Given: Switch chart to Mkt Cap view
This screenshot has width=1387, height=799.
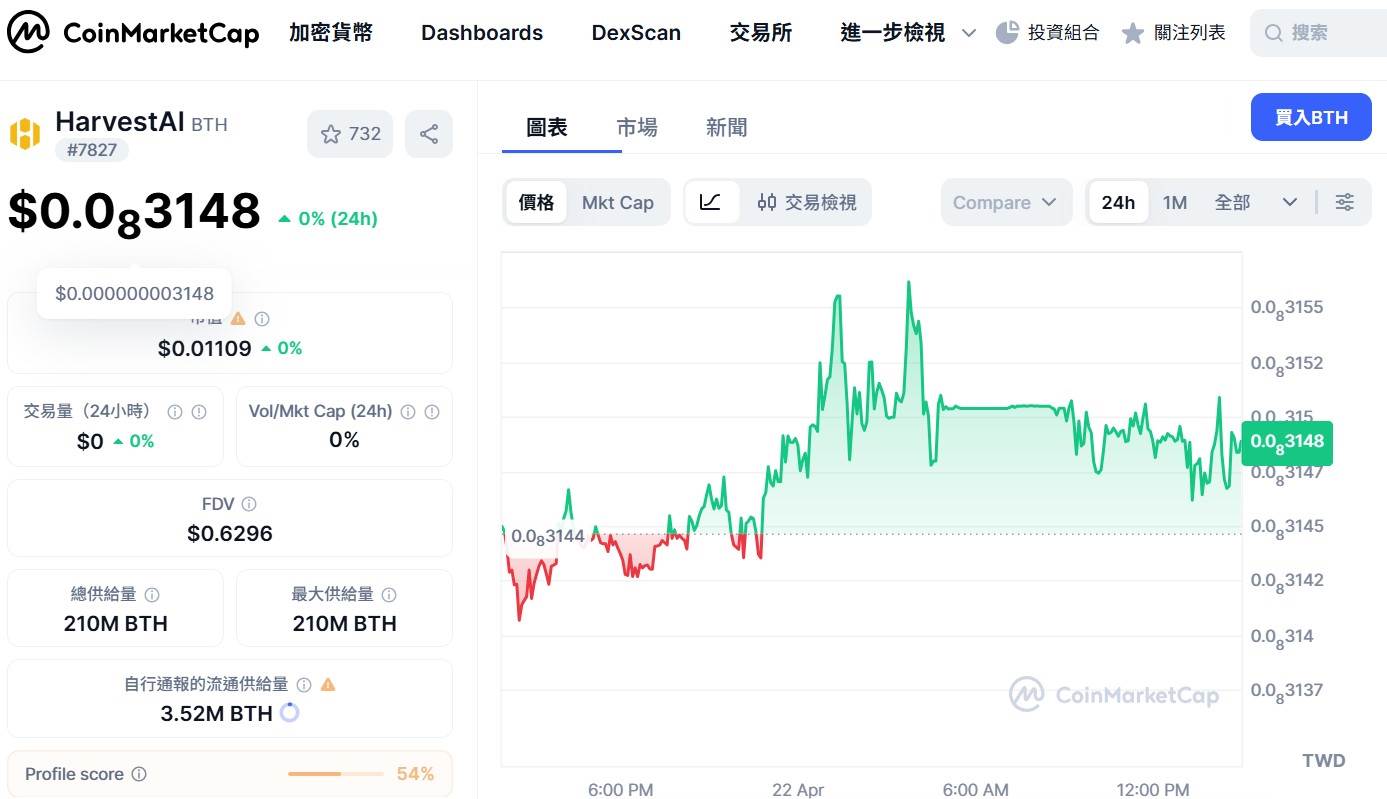Looking at the screenshot, I should pos(618,201).
